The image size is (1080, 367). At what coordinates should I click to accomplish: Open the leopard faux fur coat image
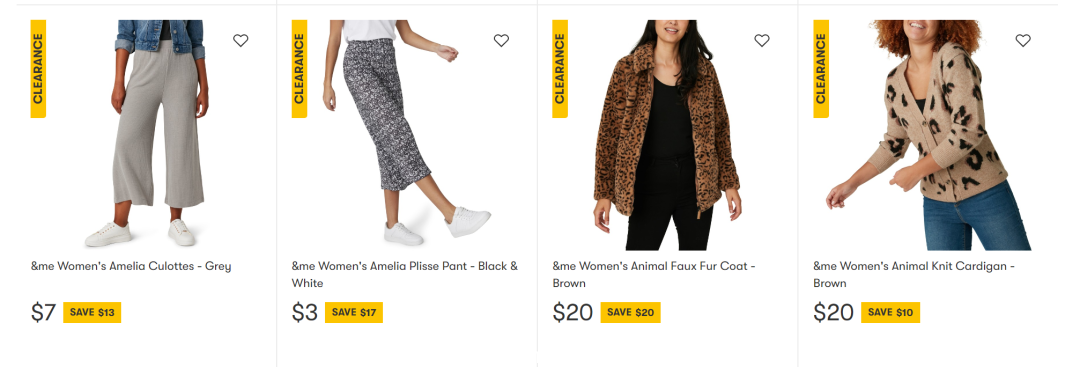[667, 135]
